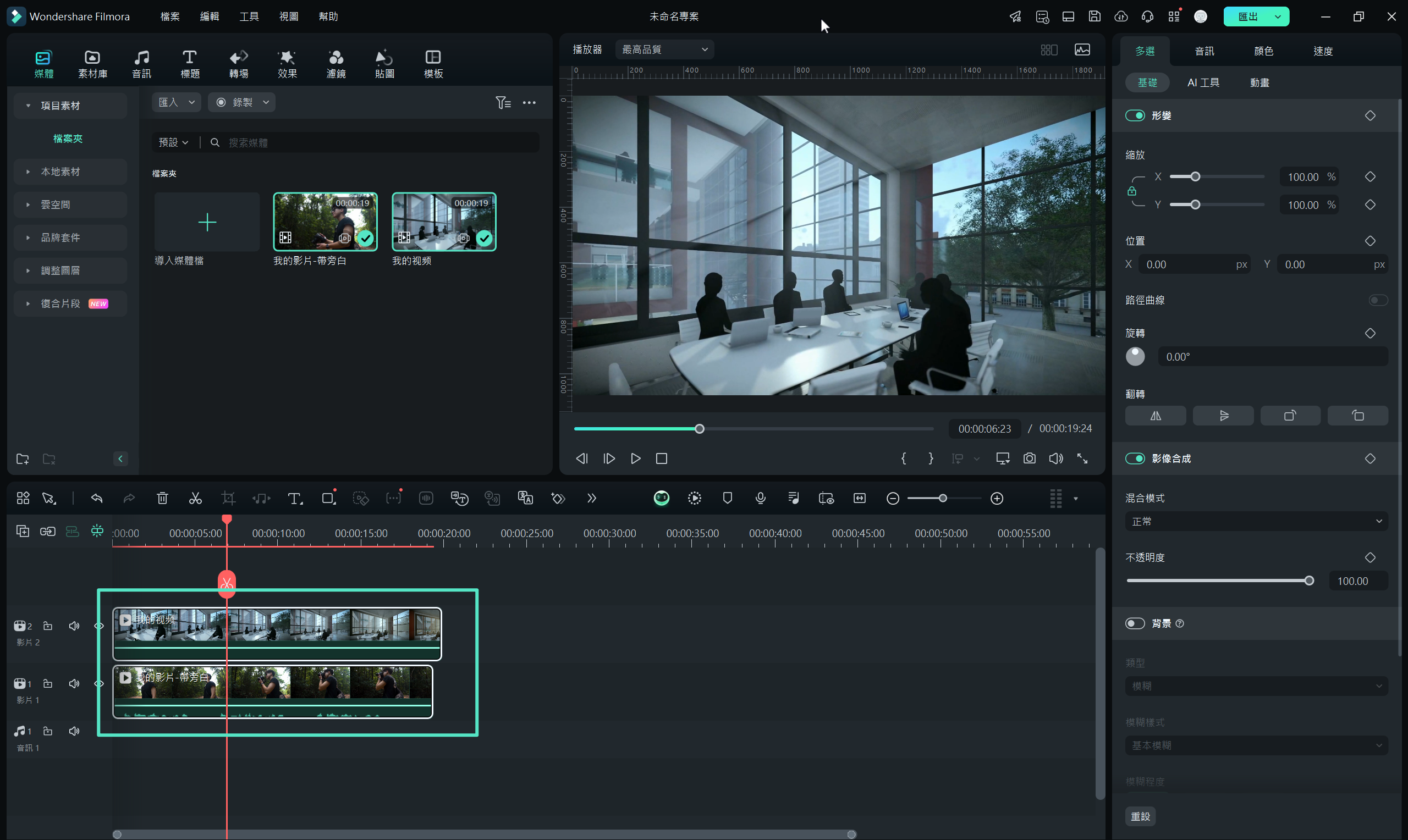Mute the Video 1 track speaker
This screenshot has height=840, width=1408.
(74, 683)
